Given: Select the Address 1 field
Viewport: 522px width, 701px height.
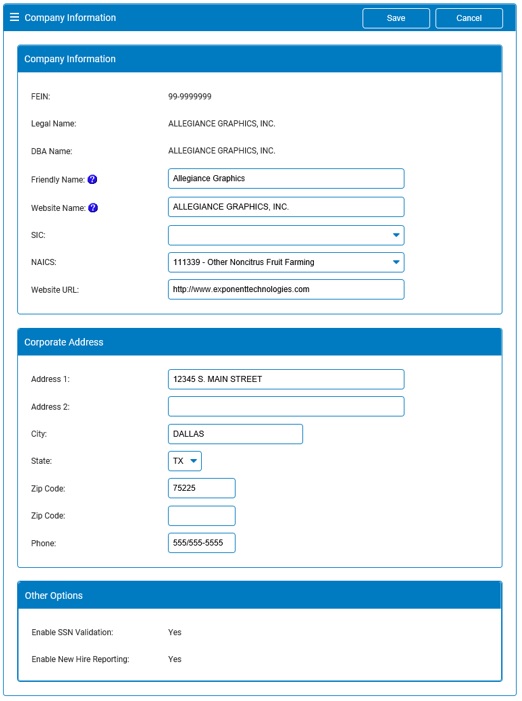Looking at the screenshot, I should [286, 379].
